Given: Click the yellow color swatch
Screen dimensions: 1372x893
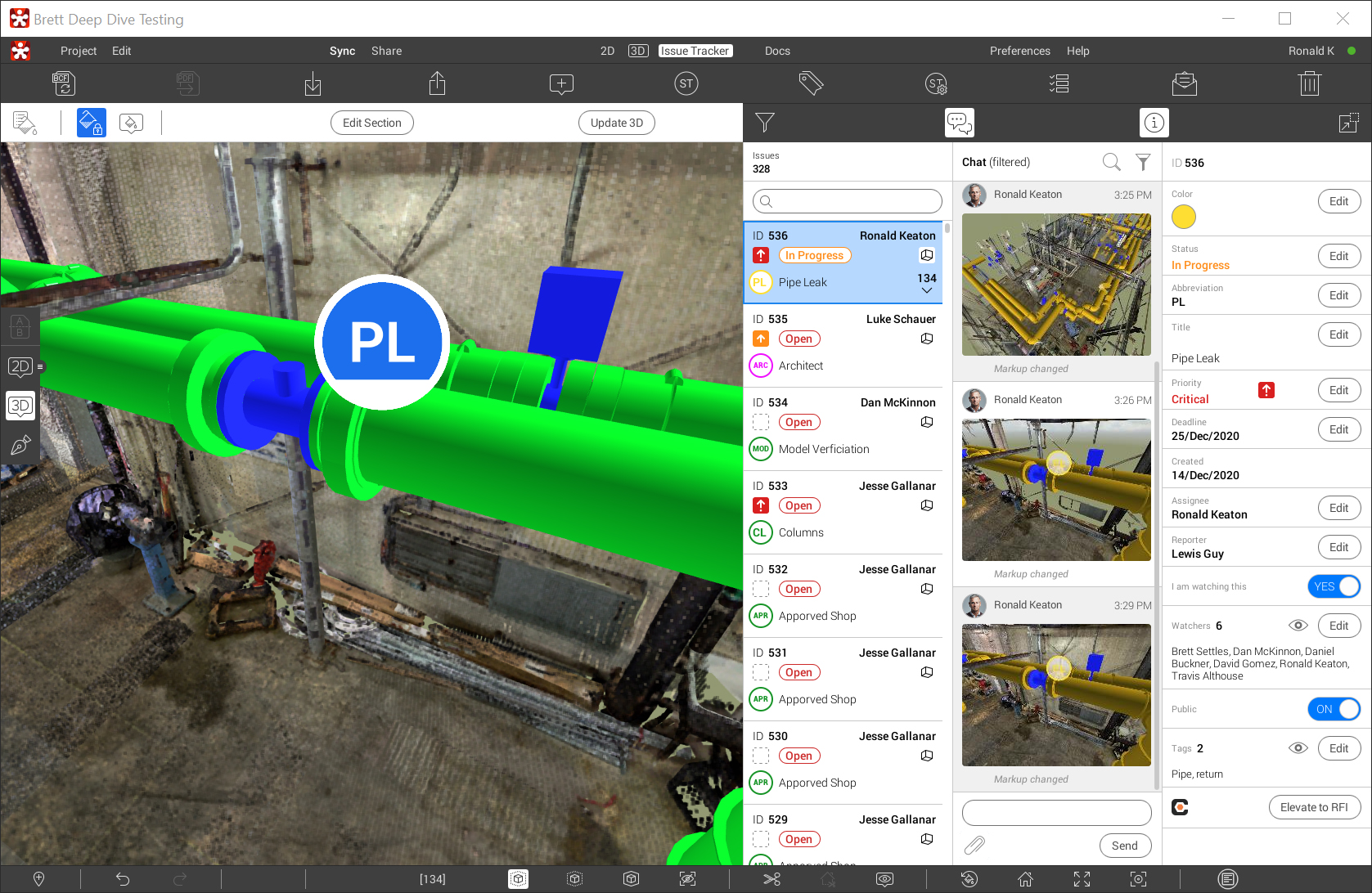Looking at the screenshot, I should click(1183, 217).
